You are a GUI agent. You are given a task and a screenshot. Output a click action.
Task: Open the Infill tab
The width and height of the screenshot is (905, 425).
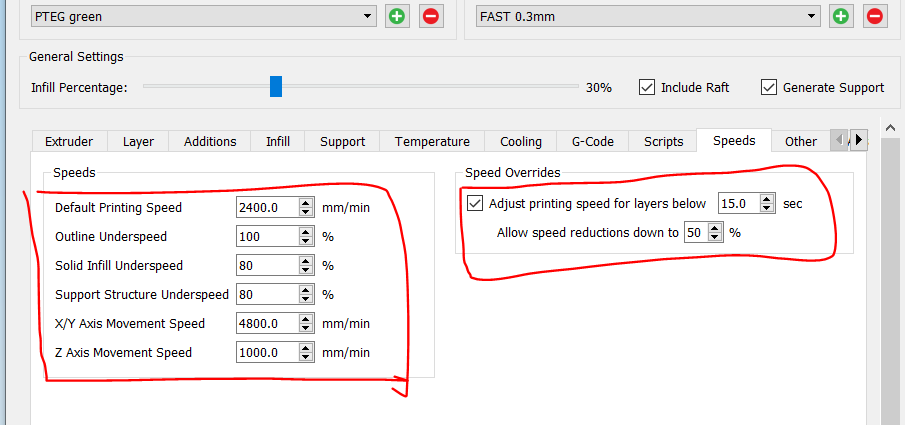tap(277, 142)
